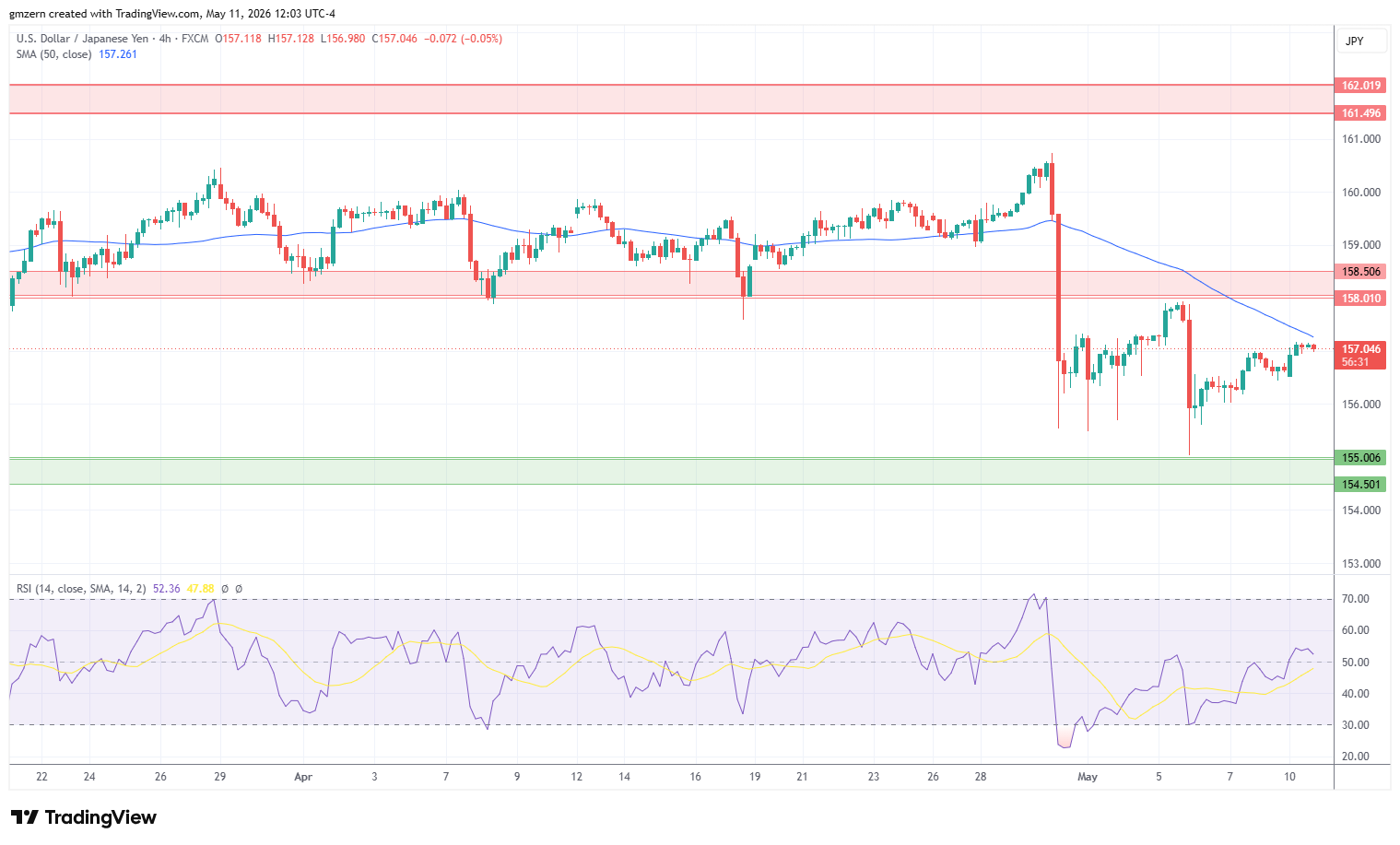Click the 161.000 price axis tick
Image resolution: width=1400 pixels, height=845 pixels.
[x=1361, y=139]
